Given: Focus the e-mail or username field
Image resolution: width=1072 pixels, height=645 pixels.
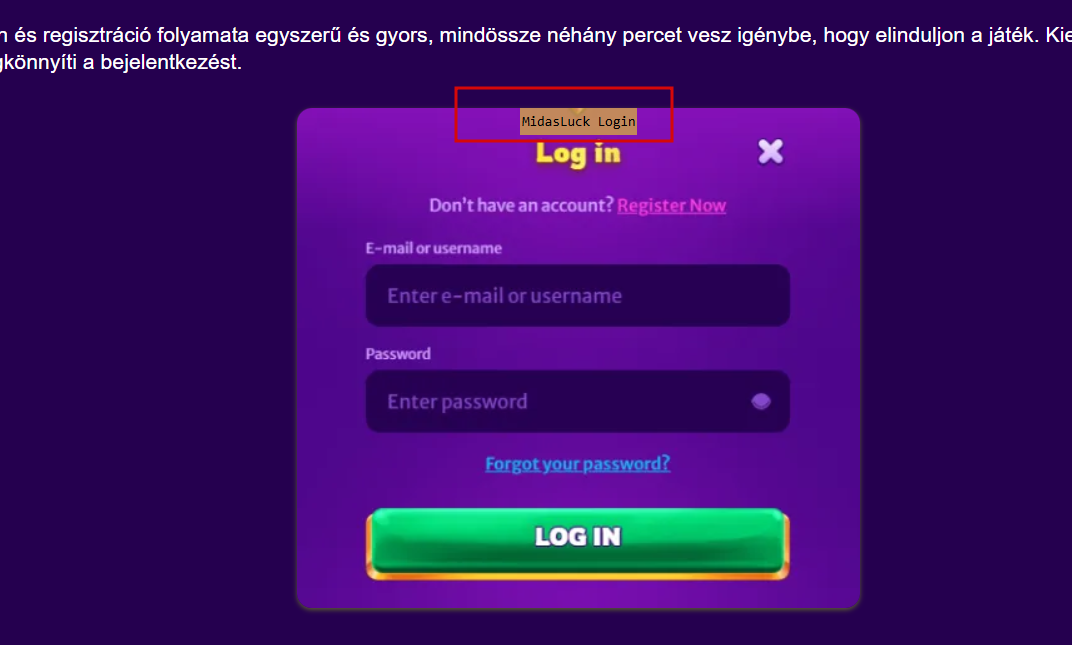Looking at the screenshot, I should pyautogui.click(x=578, y=295).
